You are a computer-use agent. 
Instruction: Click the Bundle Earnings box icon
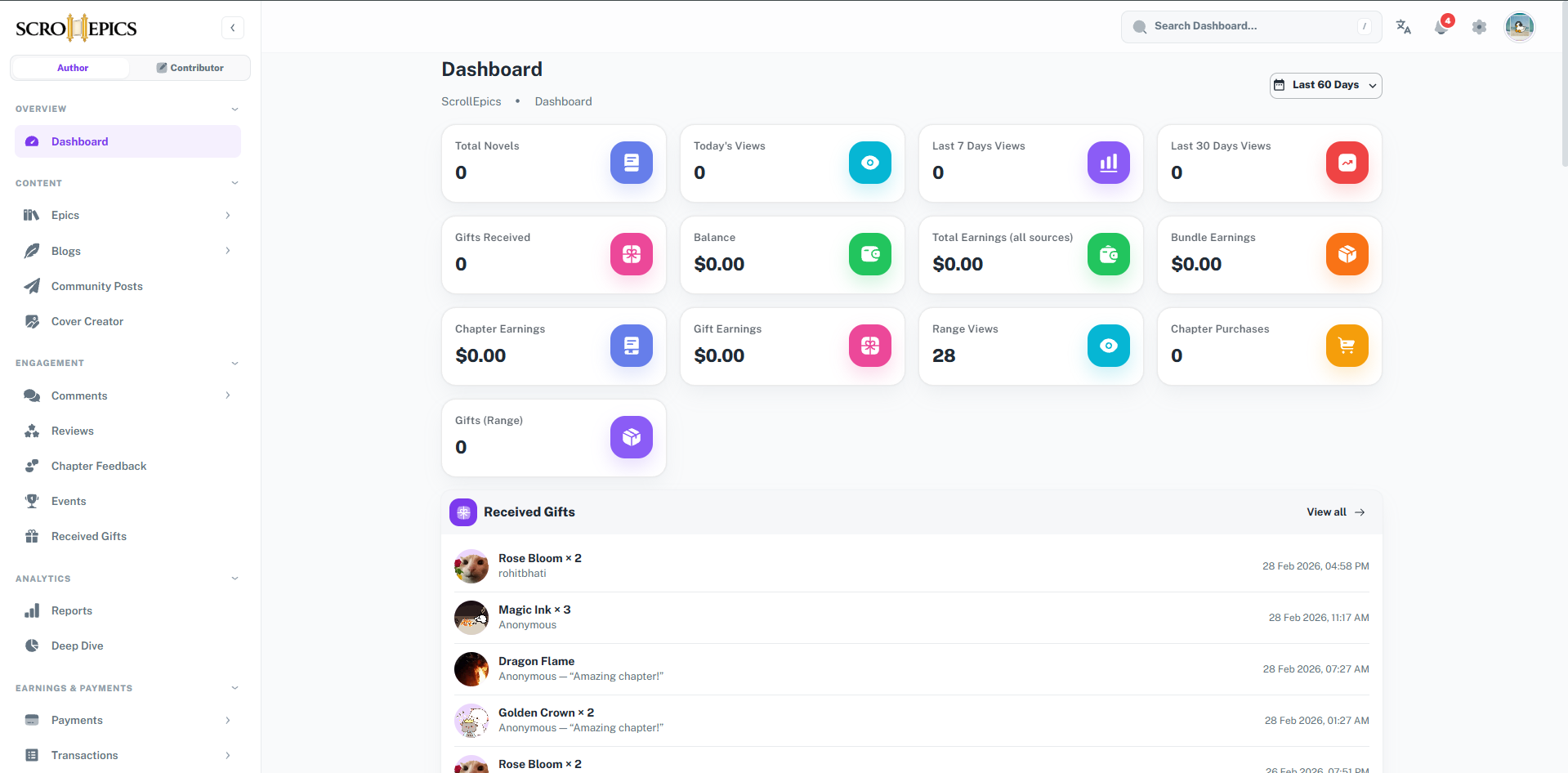(x=1347, y=254)
